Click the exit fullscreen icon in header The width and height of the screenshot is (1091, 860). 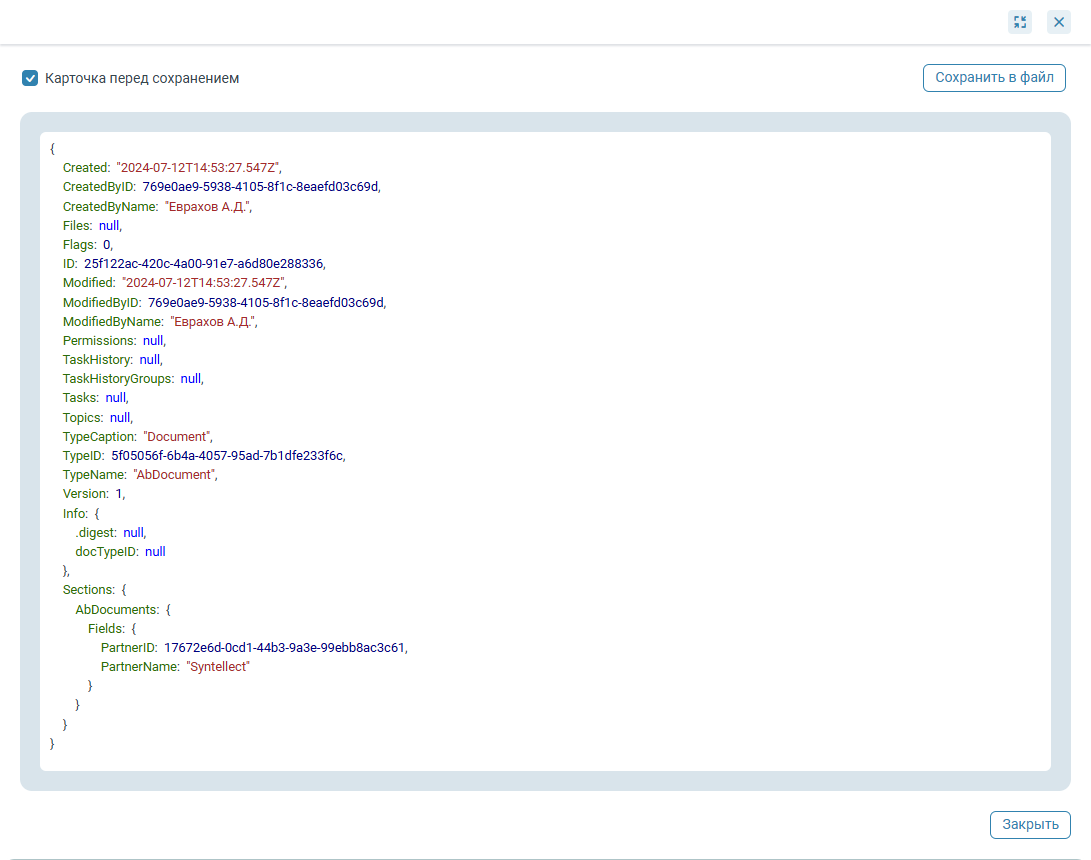1019,22
